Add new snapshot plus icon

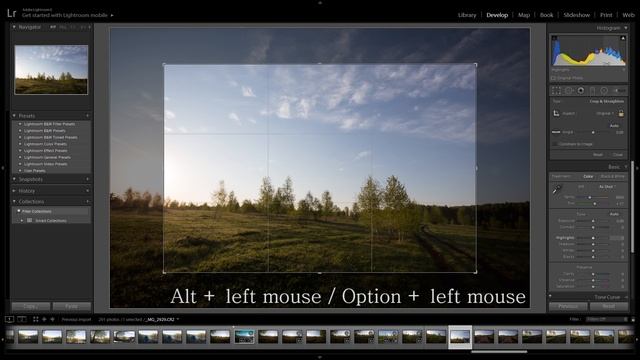coord(87,179)
